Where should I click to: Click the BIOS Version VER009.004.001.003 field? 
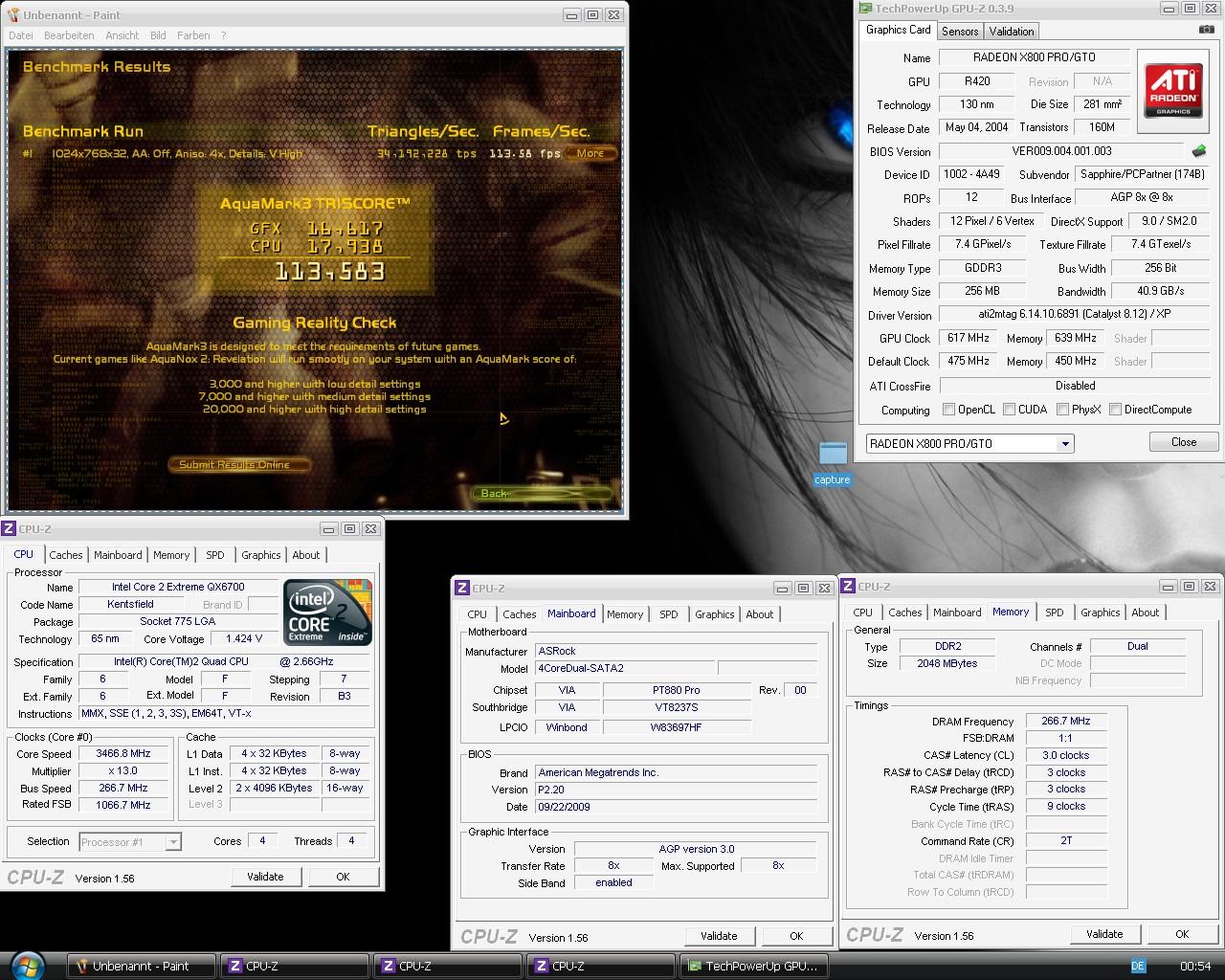pos(1061,151)
